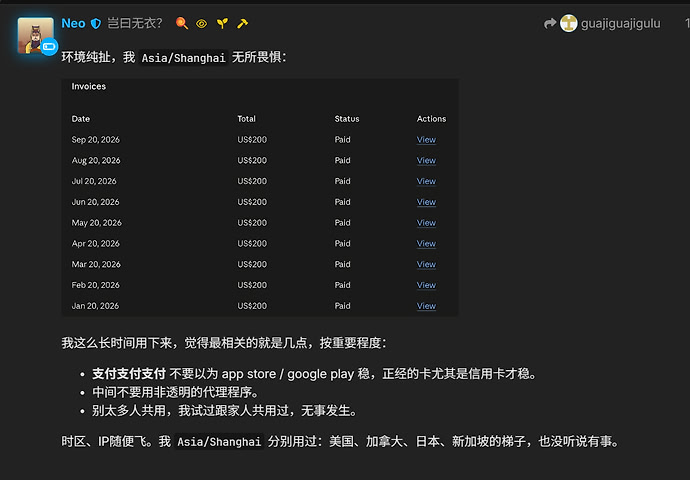The width and height of the screenshot is (690, 480).
Task: View the Jun 20, 2026 invoice
Action: pyautogui.click(x=426, y=202)
